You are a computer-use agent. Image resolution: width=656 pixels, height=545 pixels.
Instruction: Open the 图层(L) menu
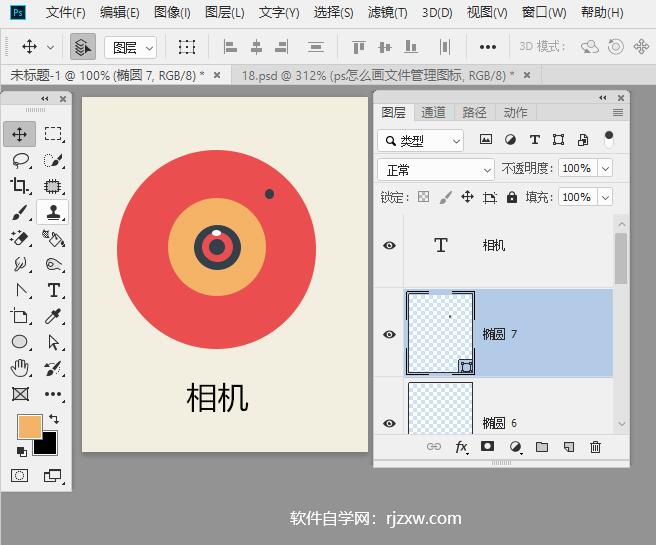[224, 13]
